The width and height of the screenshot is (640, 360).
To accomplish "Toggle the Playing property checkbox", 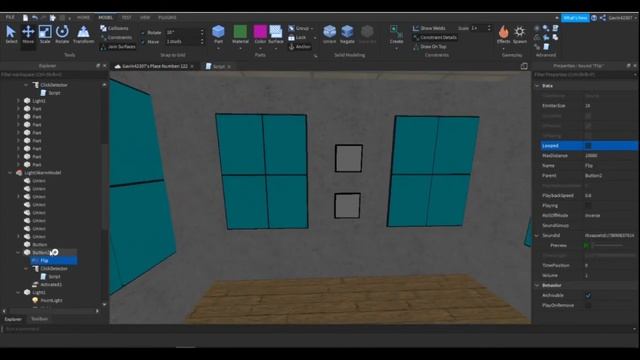I will (588, 205).
